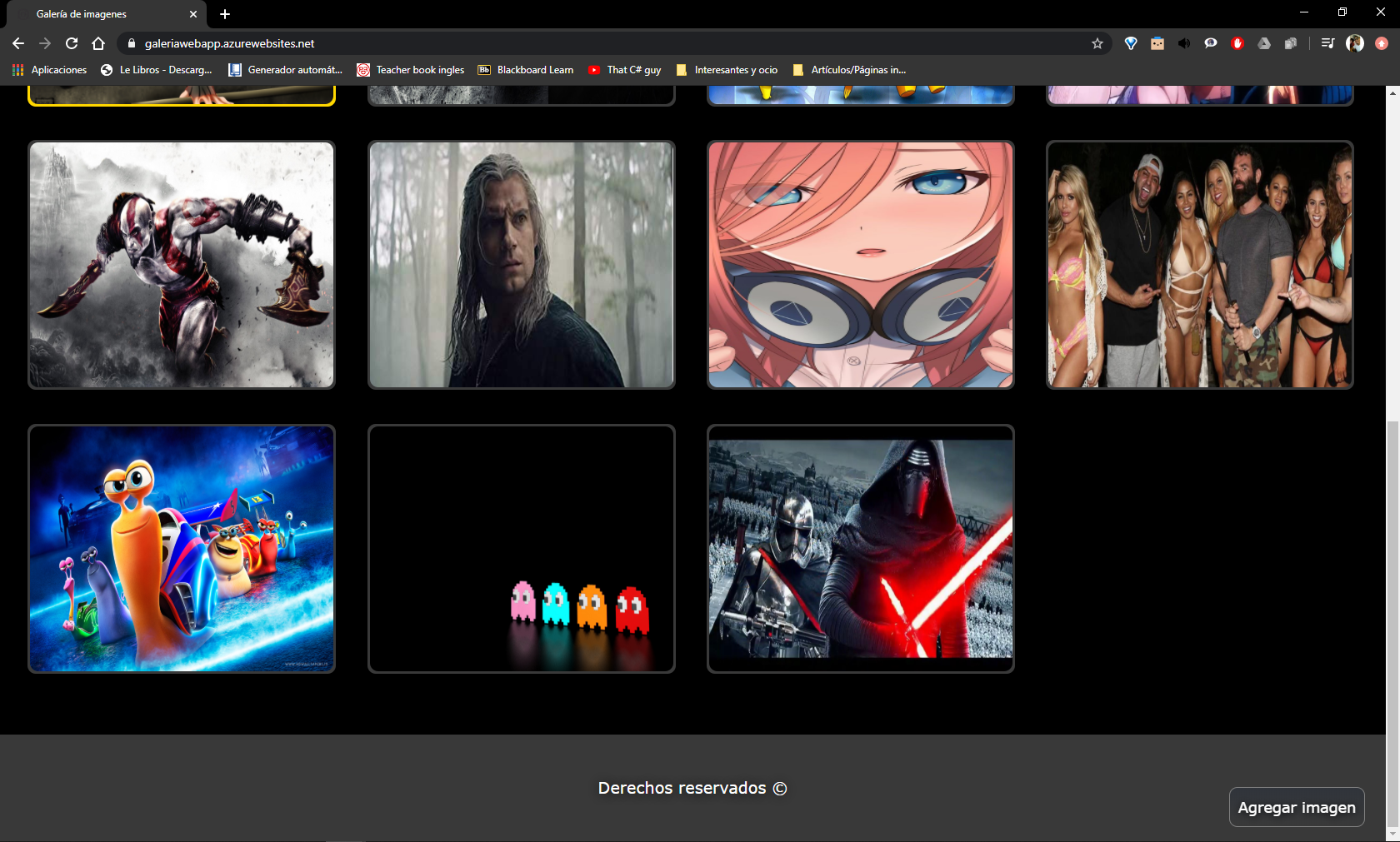1400x842 pixels.
Task: Open the That C# guy bookmark
Action: click(624, 70)
